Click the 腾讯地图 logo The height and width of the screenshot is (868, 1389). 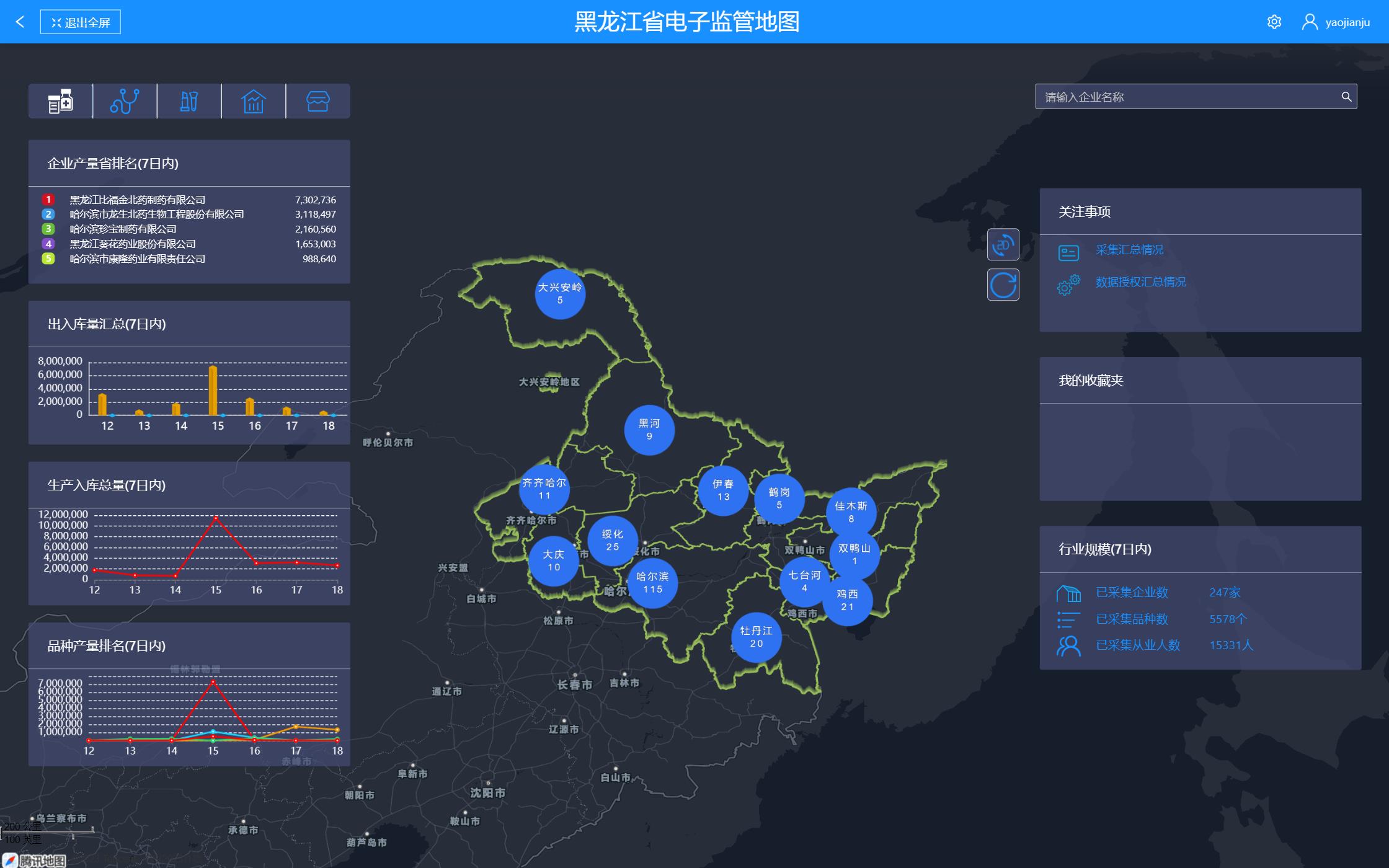(35, 861)
